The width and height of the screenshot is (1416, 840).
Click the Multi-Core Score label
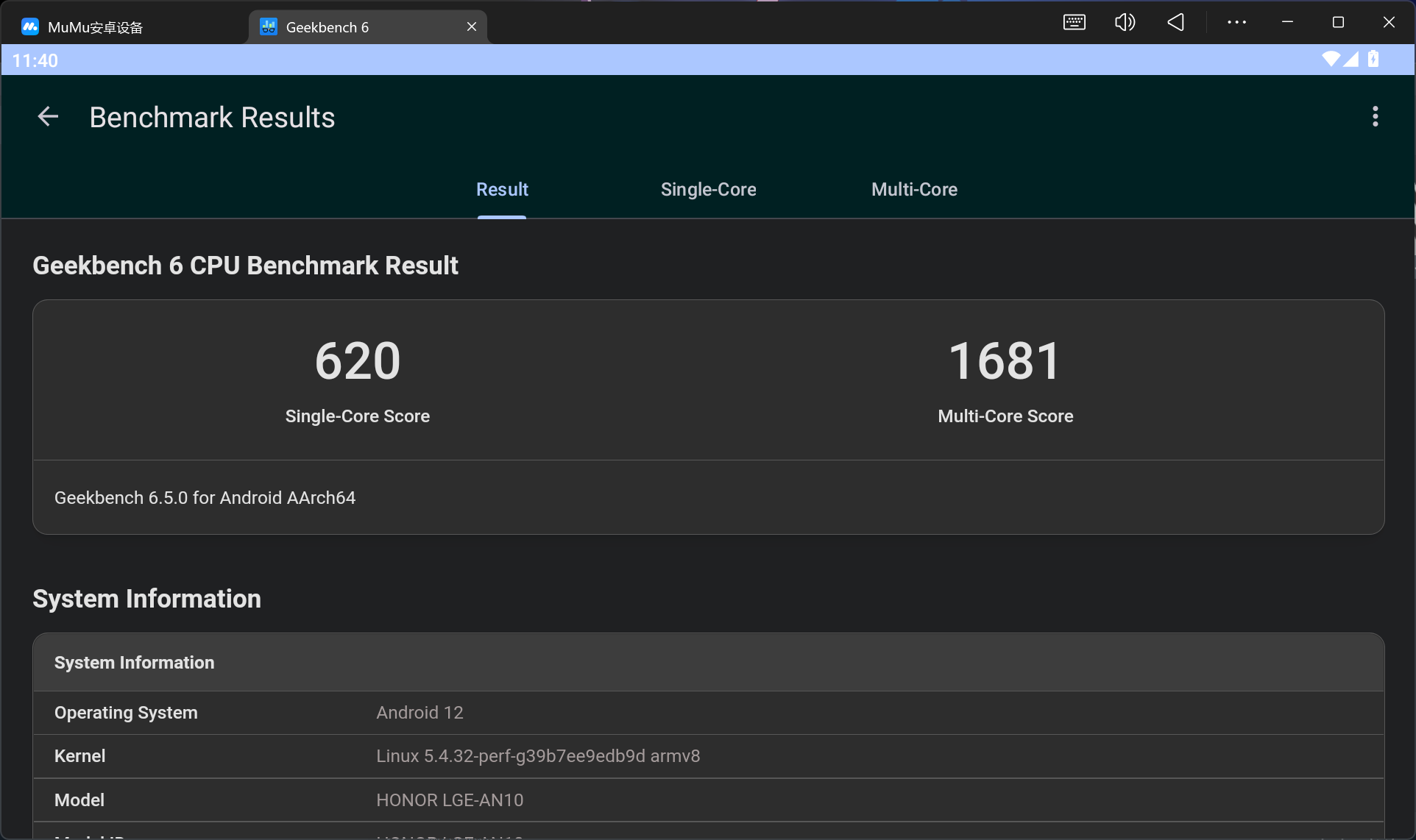(x=1005, y=416)
